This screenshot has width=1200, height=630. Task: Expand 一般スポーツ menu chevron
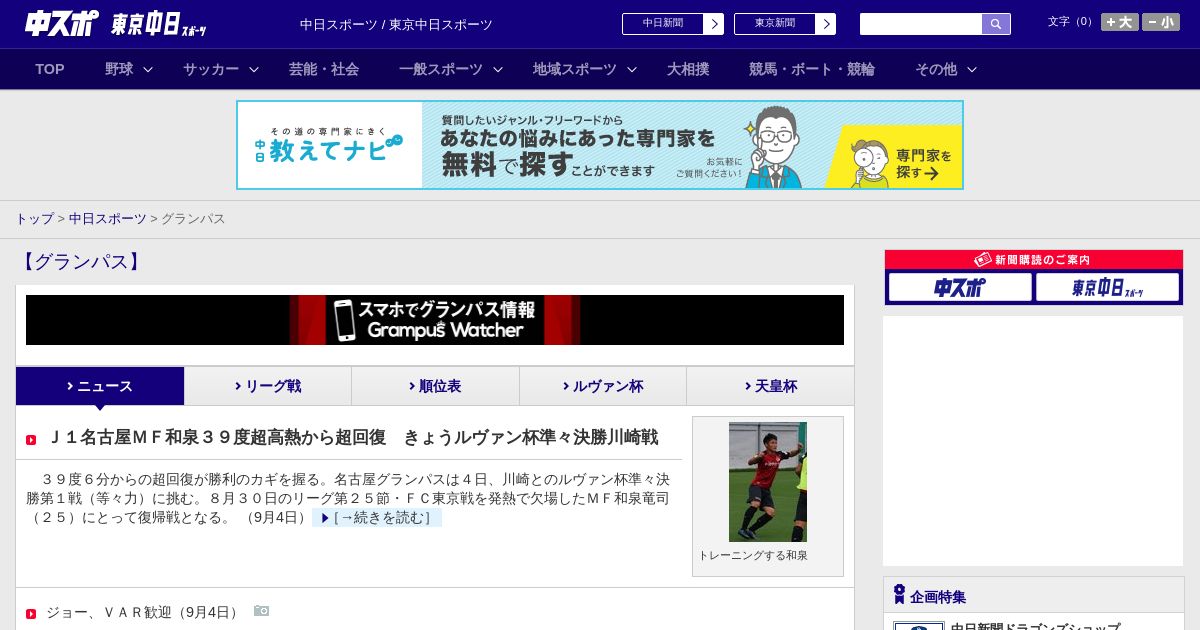498,70
